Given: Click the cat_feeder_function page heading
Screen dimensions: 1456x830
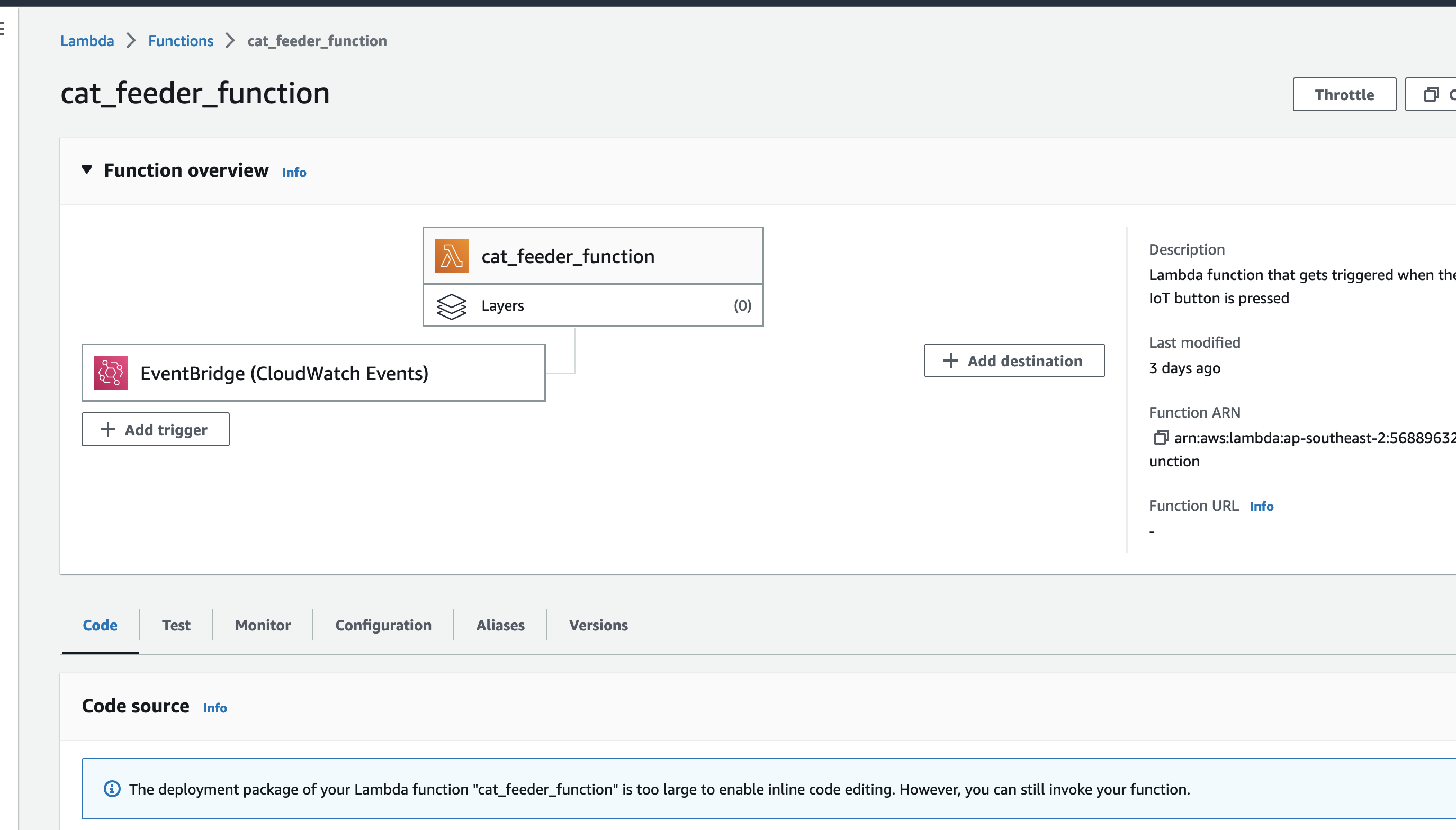Looking at the screenshot, I should pyautogui.click(x=195, y=94).
